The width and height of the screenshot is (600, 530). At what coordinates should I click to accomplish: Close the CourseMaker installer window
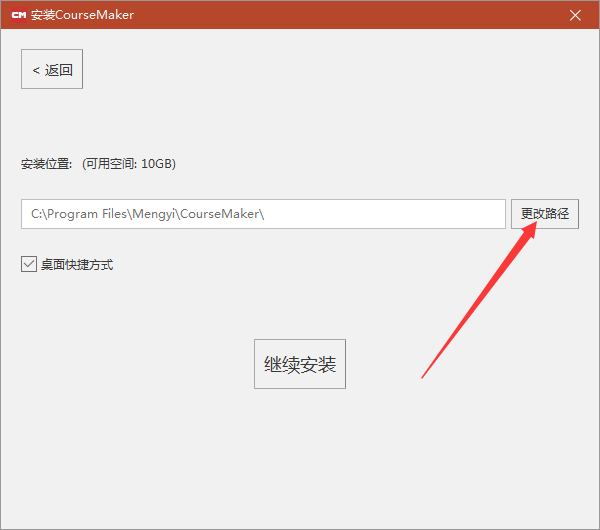(x=575, y=15)
